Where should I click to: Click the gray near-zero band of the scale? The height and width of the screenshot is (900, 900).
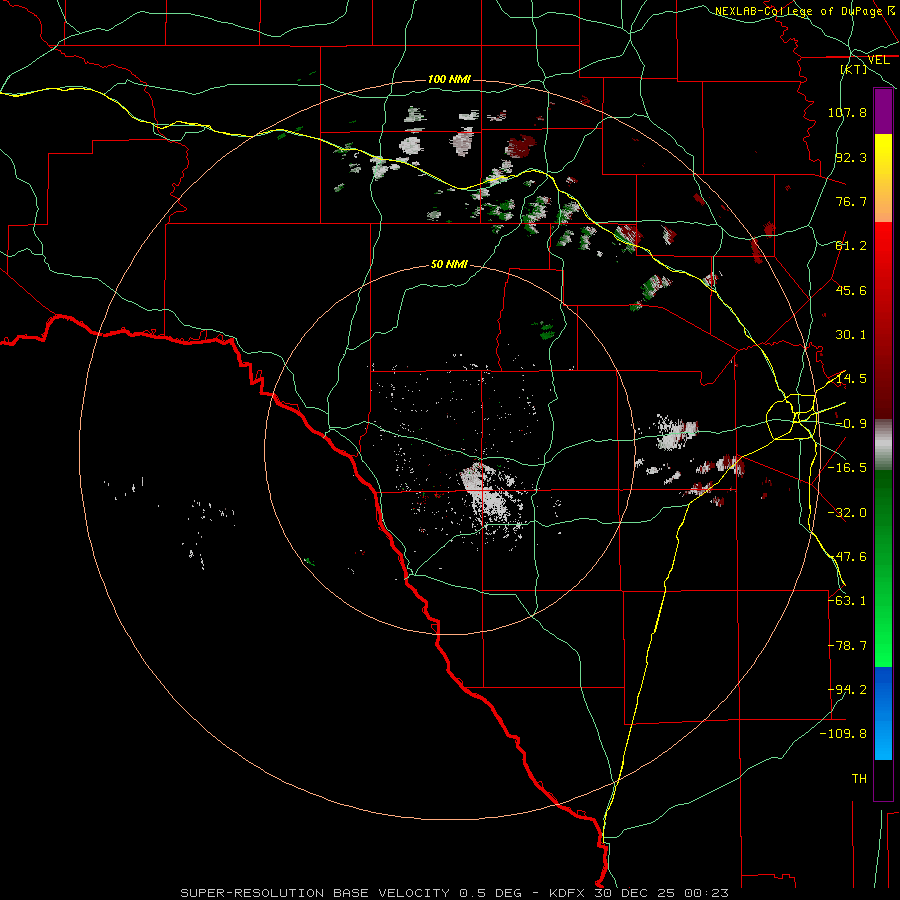[x=883, y=445]
